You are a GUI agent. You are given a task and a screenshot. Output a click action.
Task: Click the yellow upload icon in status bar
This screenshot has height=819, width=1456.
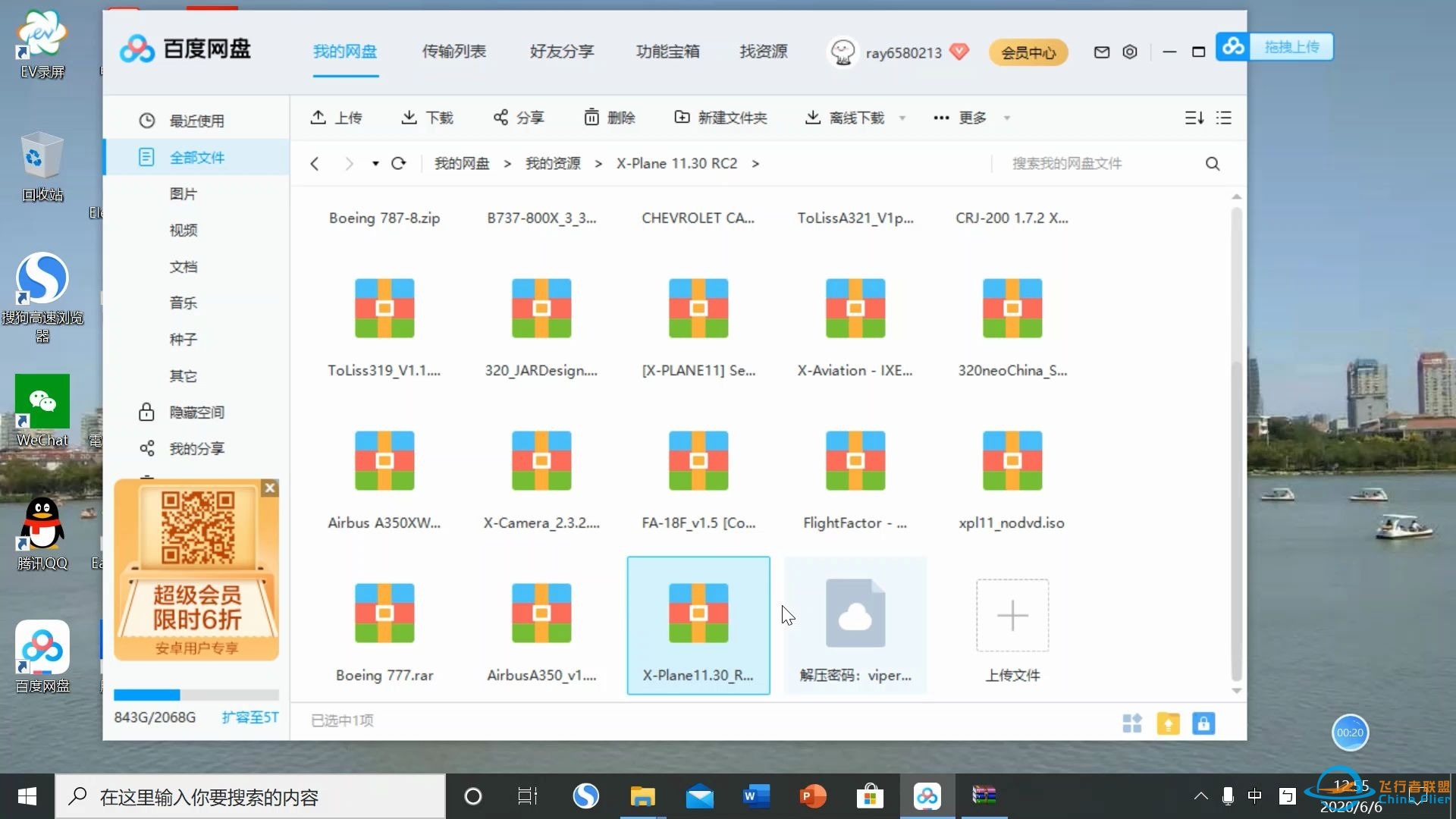point(1168,723)
